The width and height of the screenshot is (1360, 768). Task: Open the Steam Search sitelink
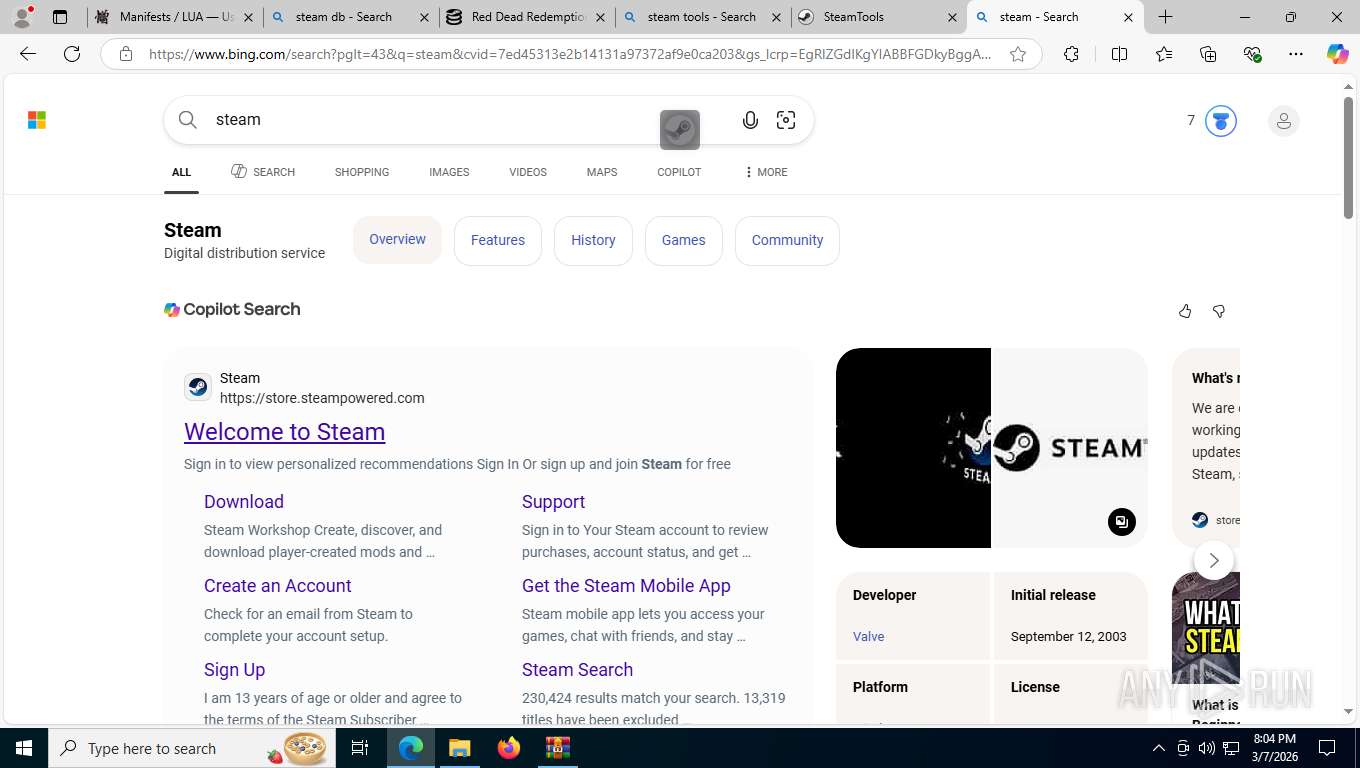click(x=577, y=670)
